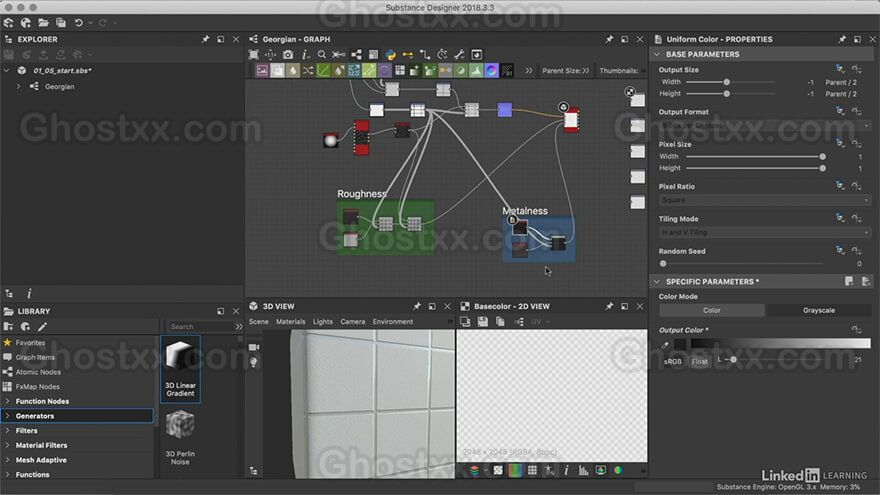Screen dimensions: 880x495
Task: Open the UV menu in 2D view
Action: pyautogui.click(x=540, y=322)
